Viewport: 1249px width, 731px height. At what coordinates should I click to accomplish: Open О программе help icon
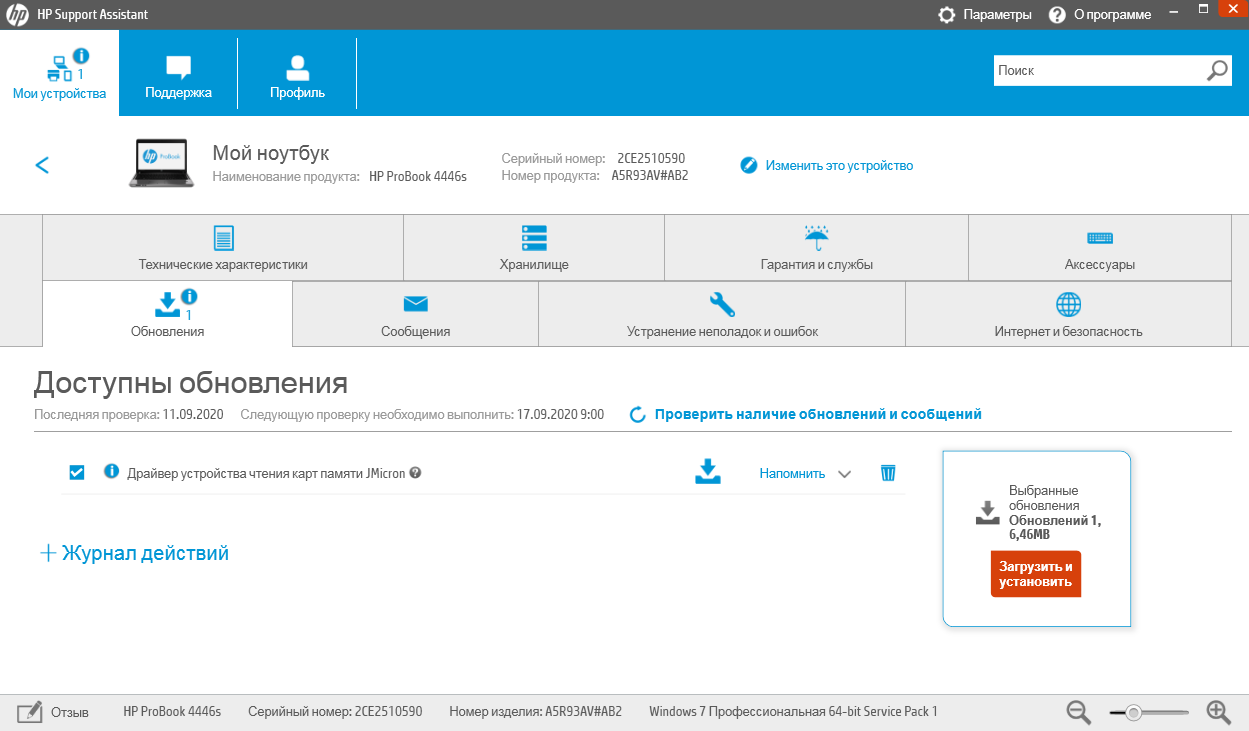[1057, 15]
